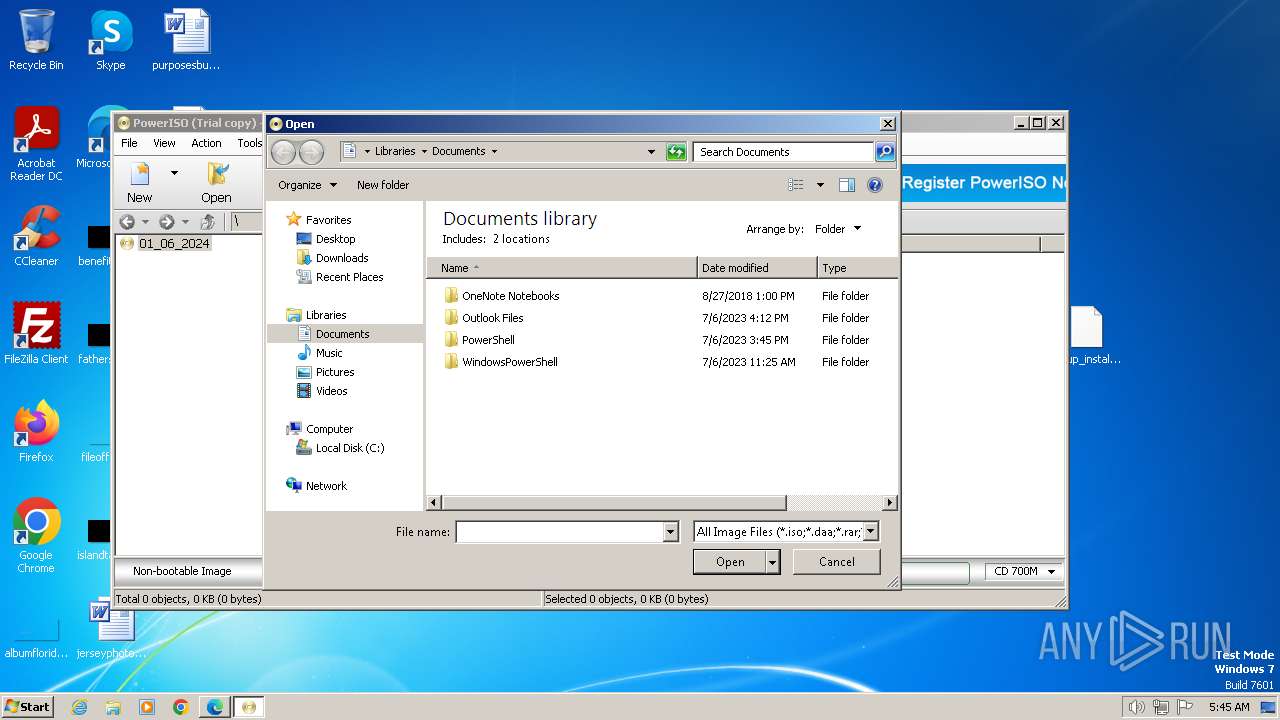
Task: Click the Open button in dialog
Action: click(729, 562)
